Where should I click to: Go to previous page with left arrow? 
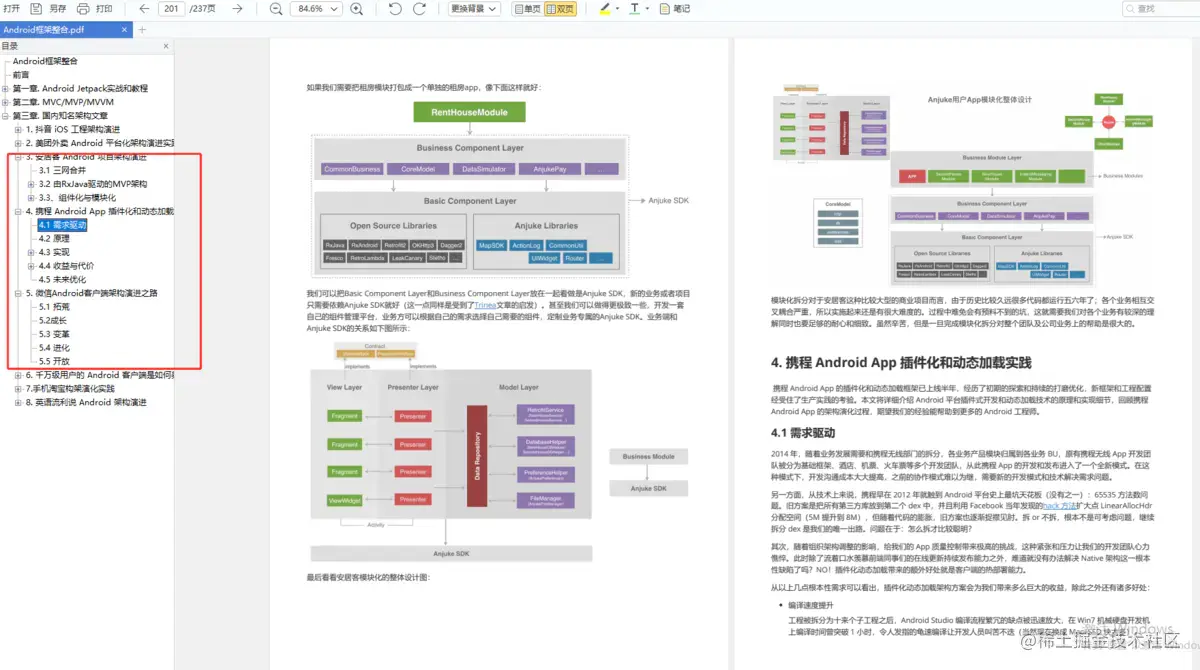(x=144, y=9)
